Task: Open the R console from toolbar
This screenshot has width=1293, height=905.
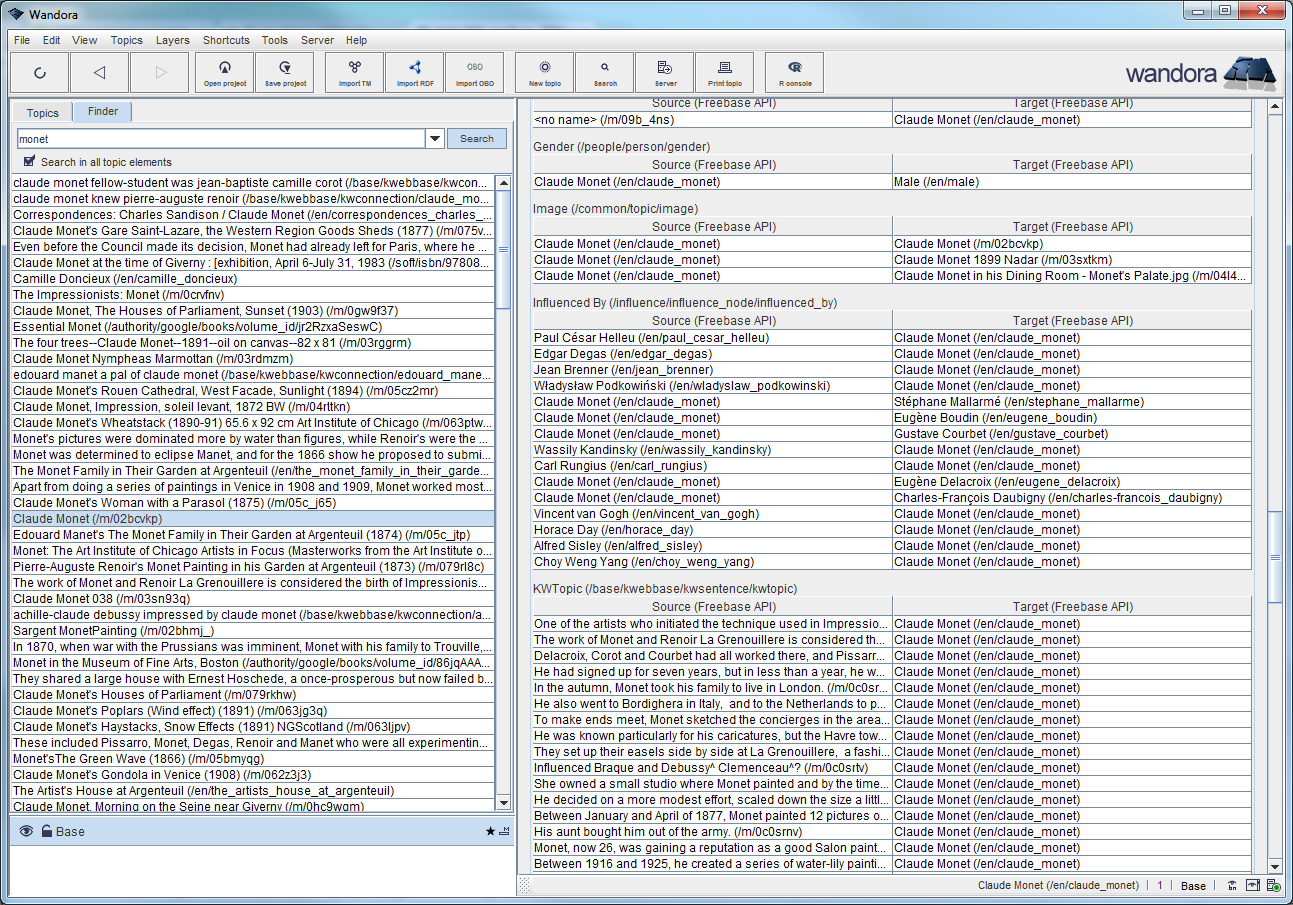Action: 794,72
